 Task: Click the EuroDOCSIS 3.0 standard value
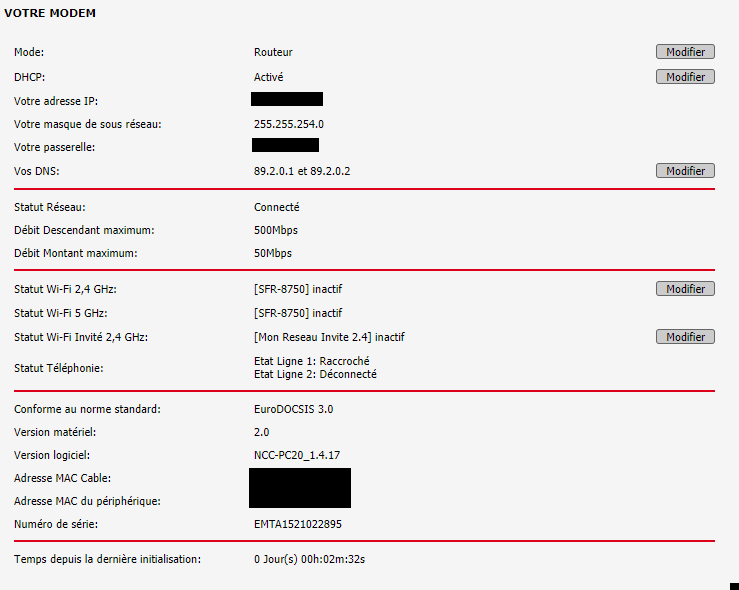tap(293, 409)
